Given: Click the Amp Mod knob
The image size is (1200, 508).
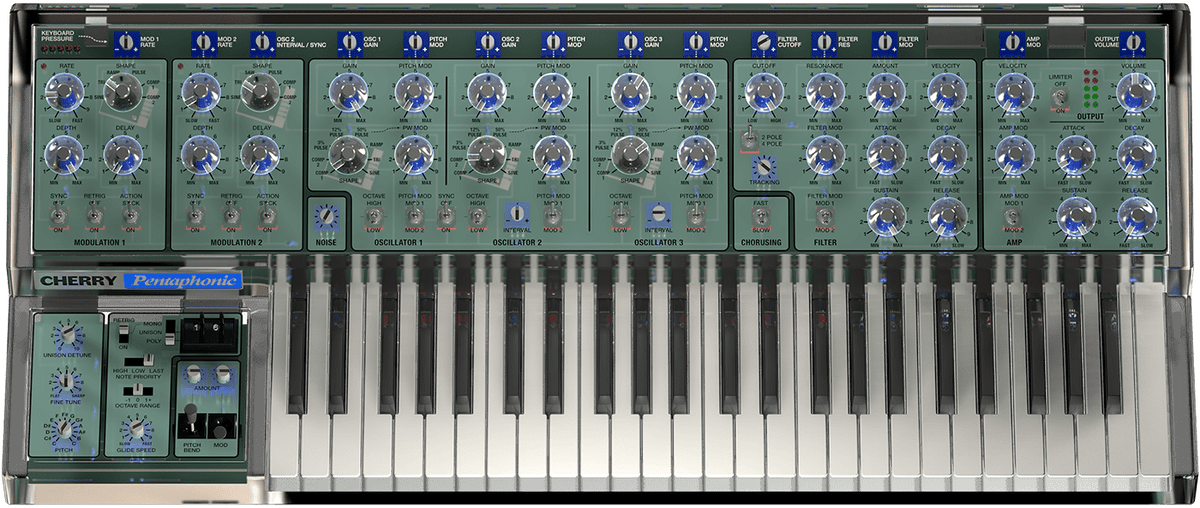Looking at the screenshot, I should 1013,154.
